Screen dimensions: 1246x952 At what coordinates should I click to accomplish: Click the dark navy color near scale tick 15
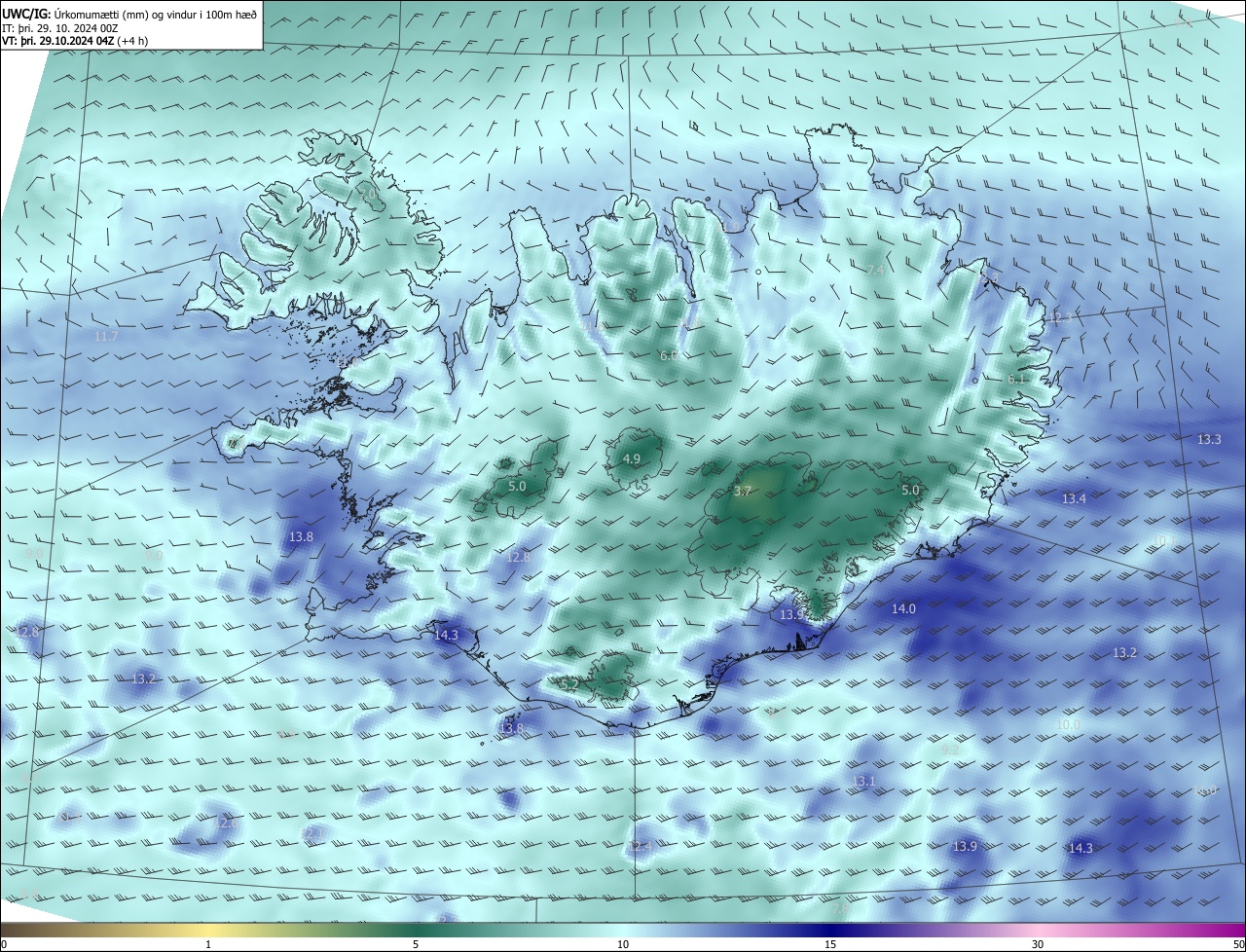pyautogui.click(x=830, y=930)
